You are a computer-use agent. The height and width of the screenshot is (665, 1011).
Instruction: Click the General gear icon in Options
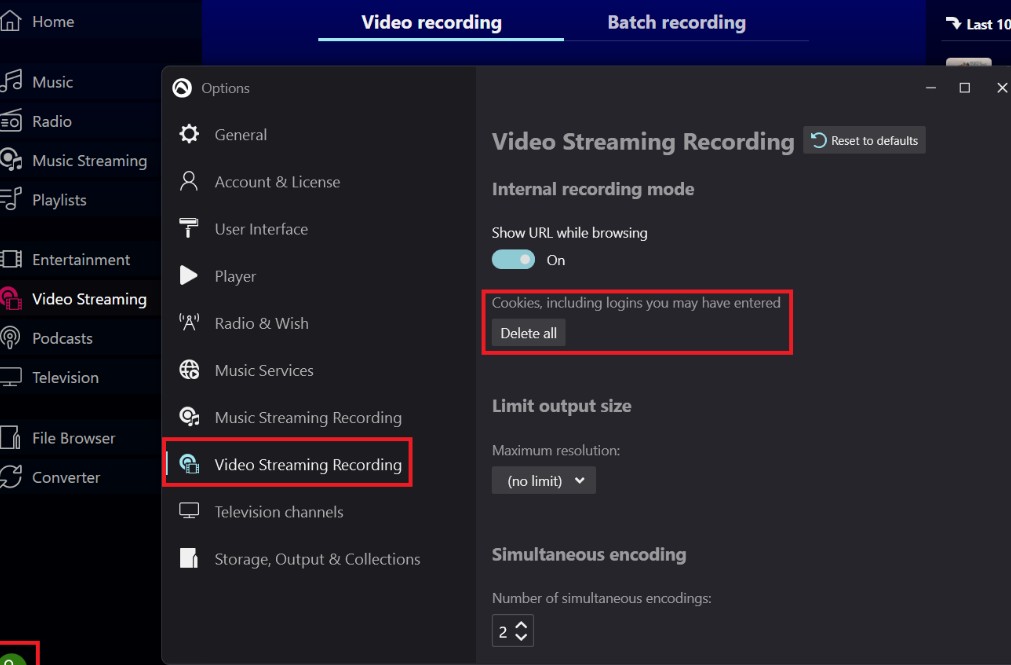tap(189, 134)
